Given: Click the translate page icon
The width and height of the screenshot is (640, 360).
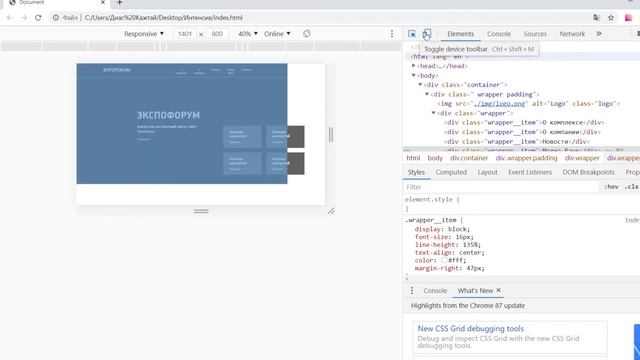Looking at the screenshot, I should [596, 18].
